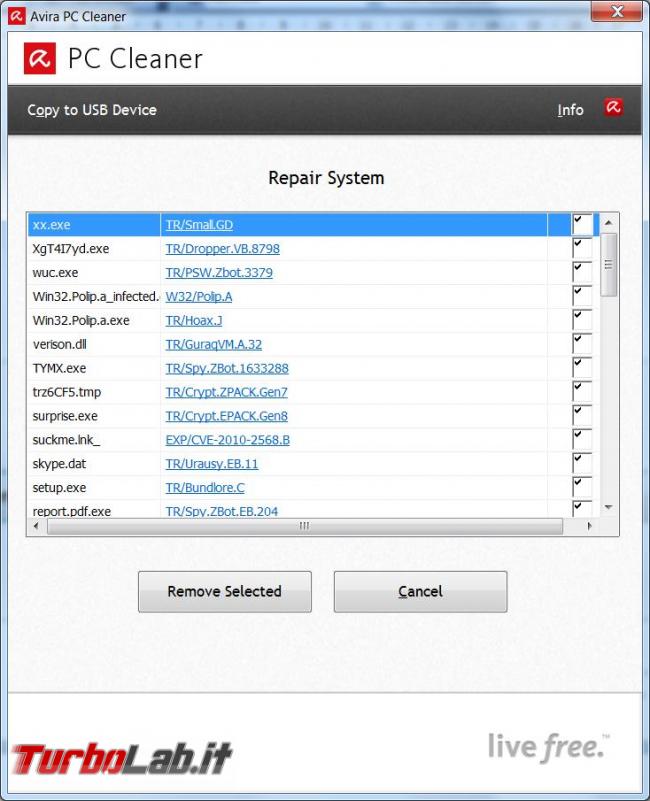Click the Cancel button
The image size is (650, 801).
point(421,592)
